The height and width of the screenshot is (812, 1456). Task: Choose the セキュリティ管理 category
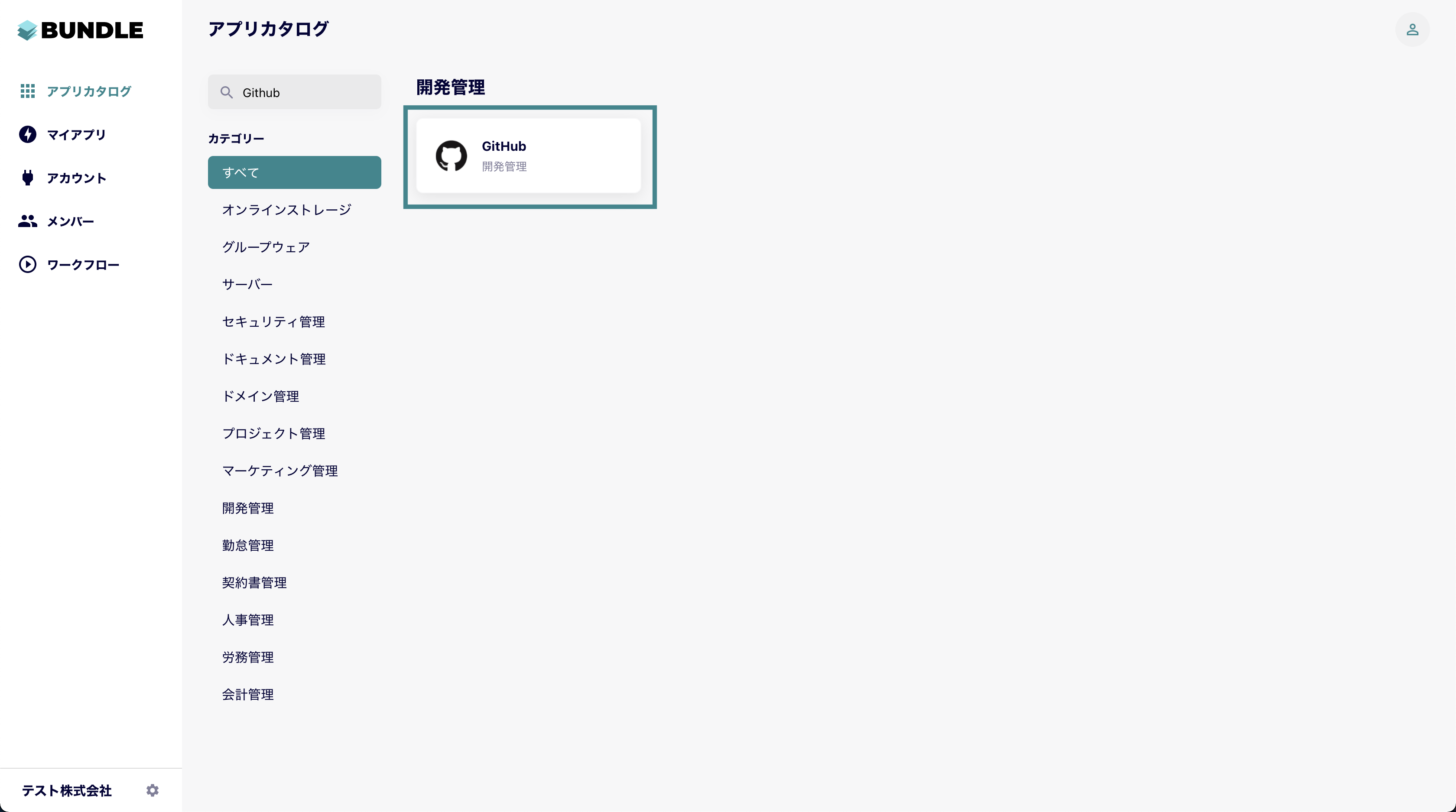point(273,322)
